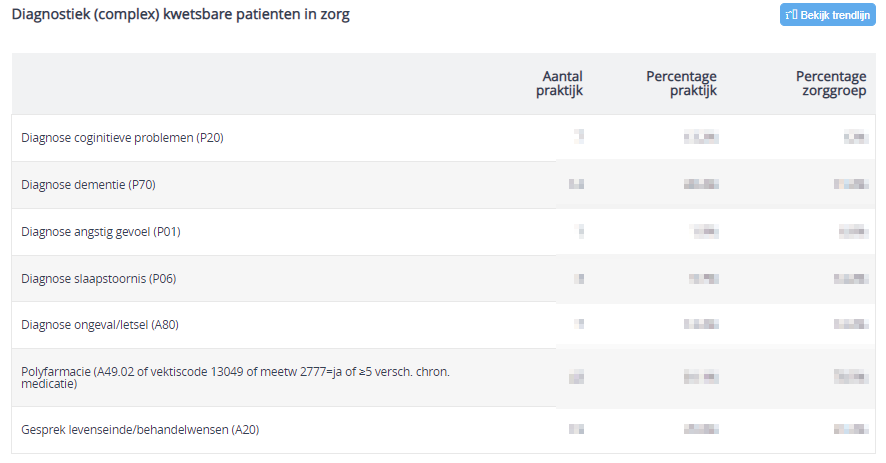Click Aantal praktijk value for Gesprek levenseinde
886x463 pixels.
pyautogui.click(x=576, y=430)
